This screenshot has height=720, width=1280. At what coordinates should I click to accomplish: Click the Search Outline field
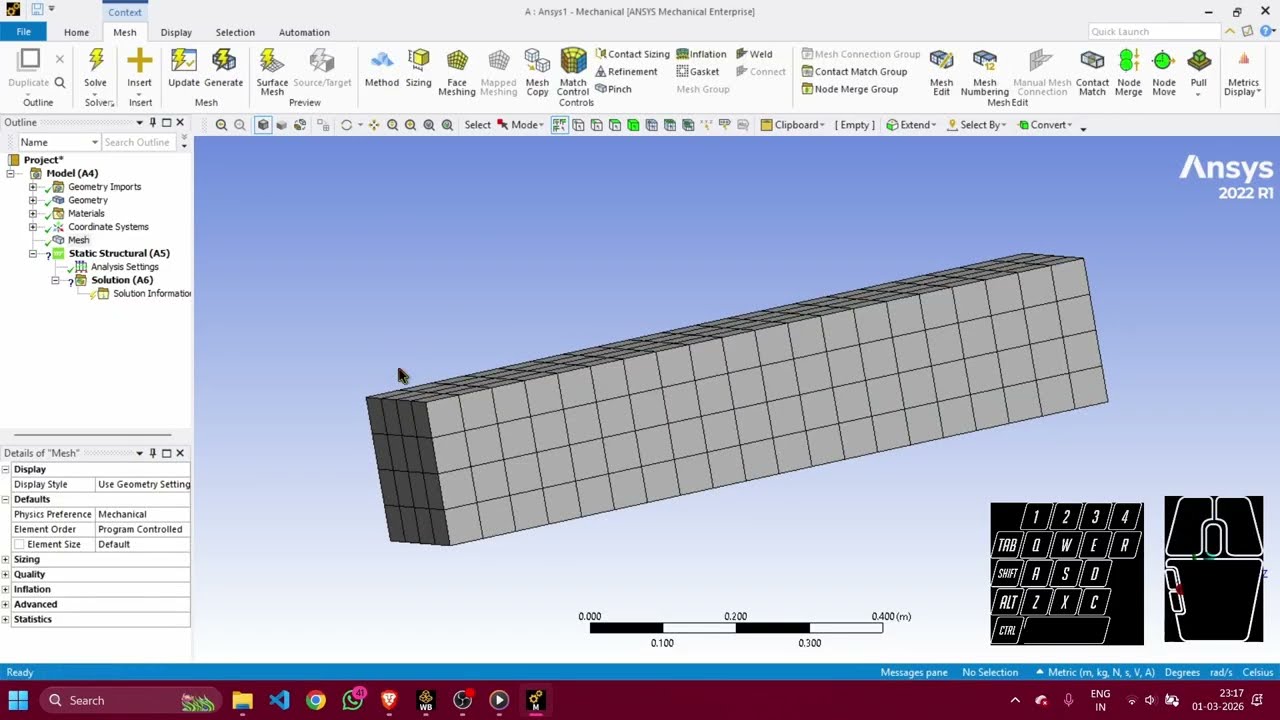click(x=139, y=142)
